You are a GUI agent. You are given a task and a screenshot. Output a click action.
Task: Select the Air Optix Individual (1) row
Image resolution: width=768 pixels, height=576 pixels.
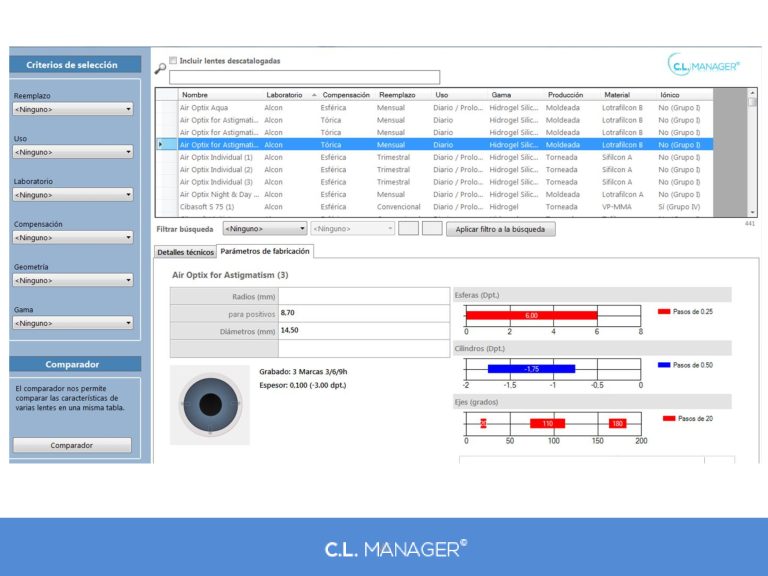pyautogui.click(x=434, y=157)
